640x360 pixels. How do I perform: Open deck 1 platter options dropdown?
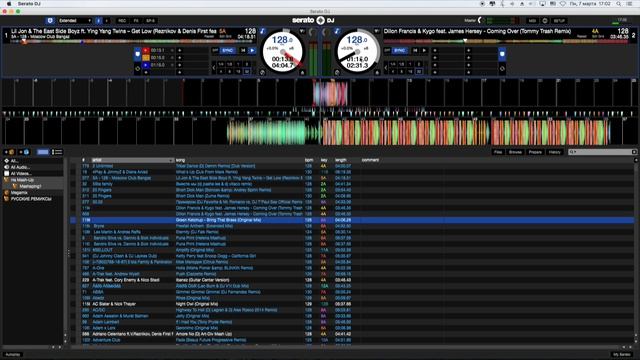302,31
